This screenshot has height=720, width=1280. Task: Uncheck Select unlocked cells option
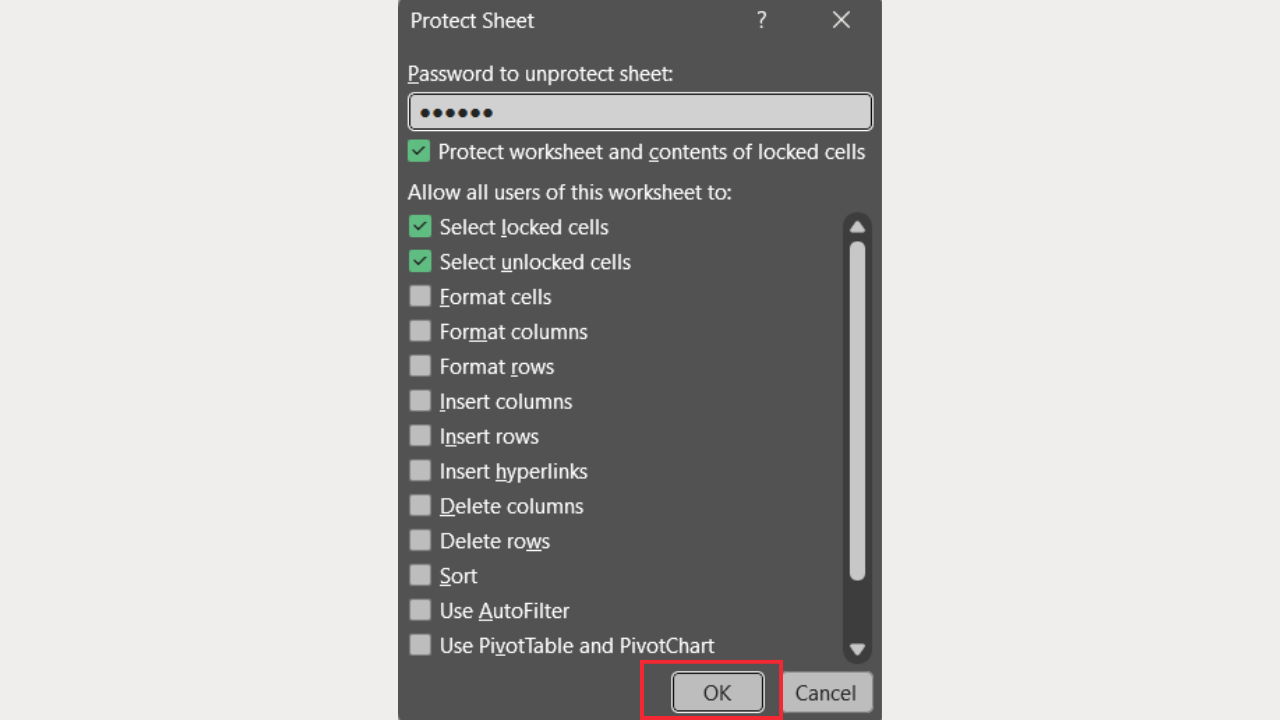[420, 262]
